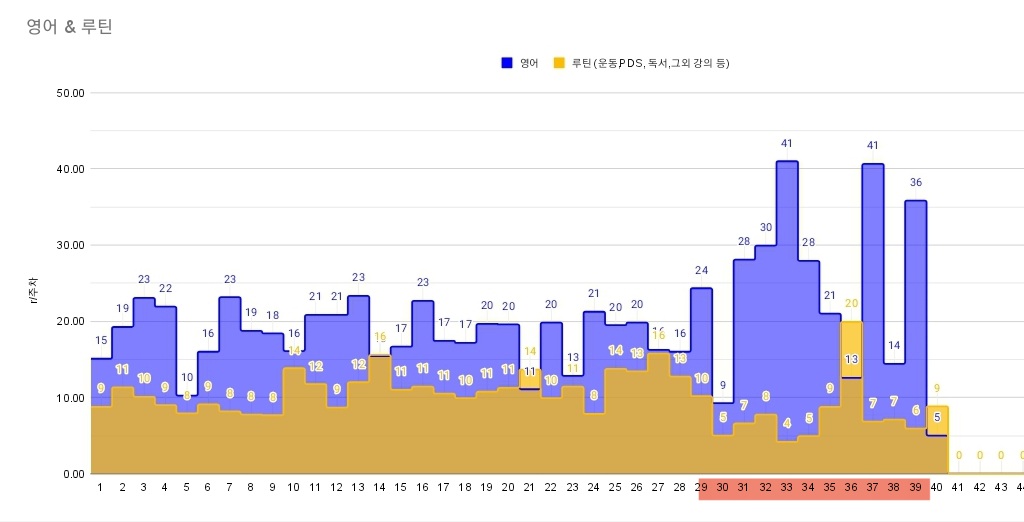Click the 41 data label above week 37

872,146
